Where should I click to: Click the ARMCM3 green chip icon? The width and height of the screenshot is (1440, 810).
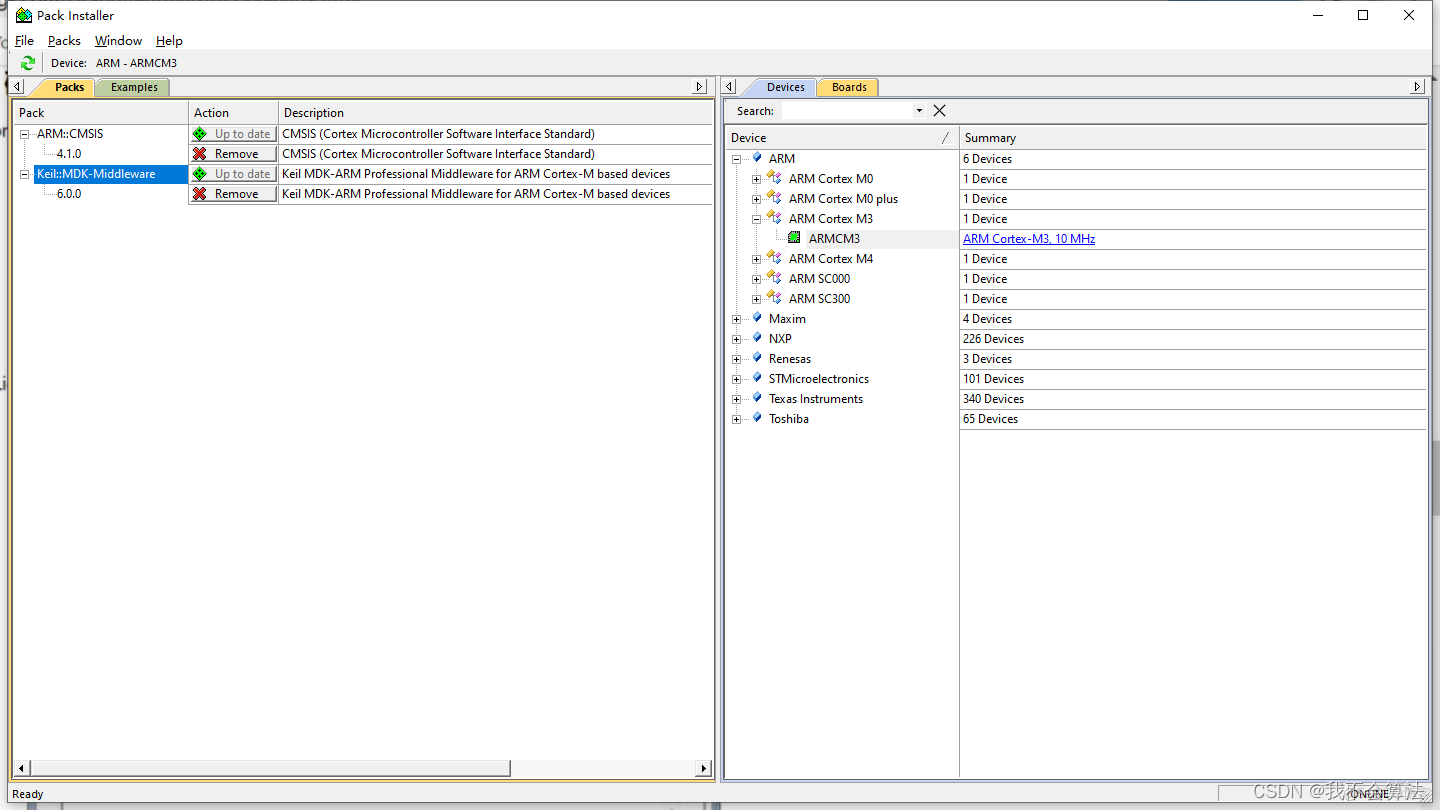(x=794, y=238)
